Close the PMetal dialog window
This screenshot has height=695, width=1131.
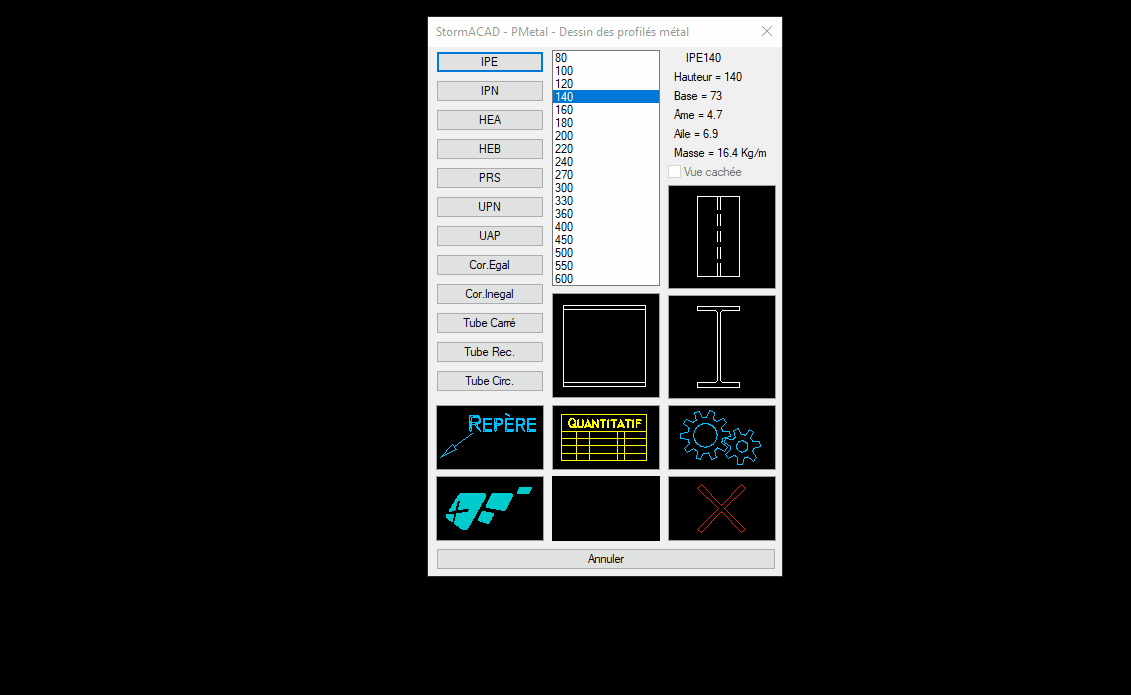coord(767,31)
